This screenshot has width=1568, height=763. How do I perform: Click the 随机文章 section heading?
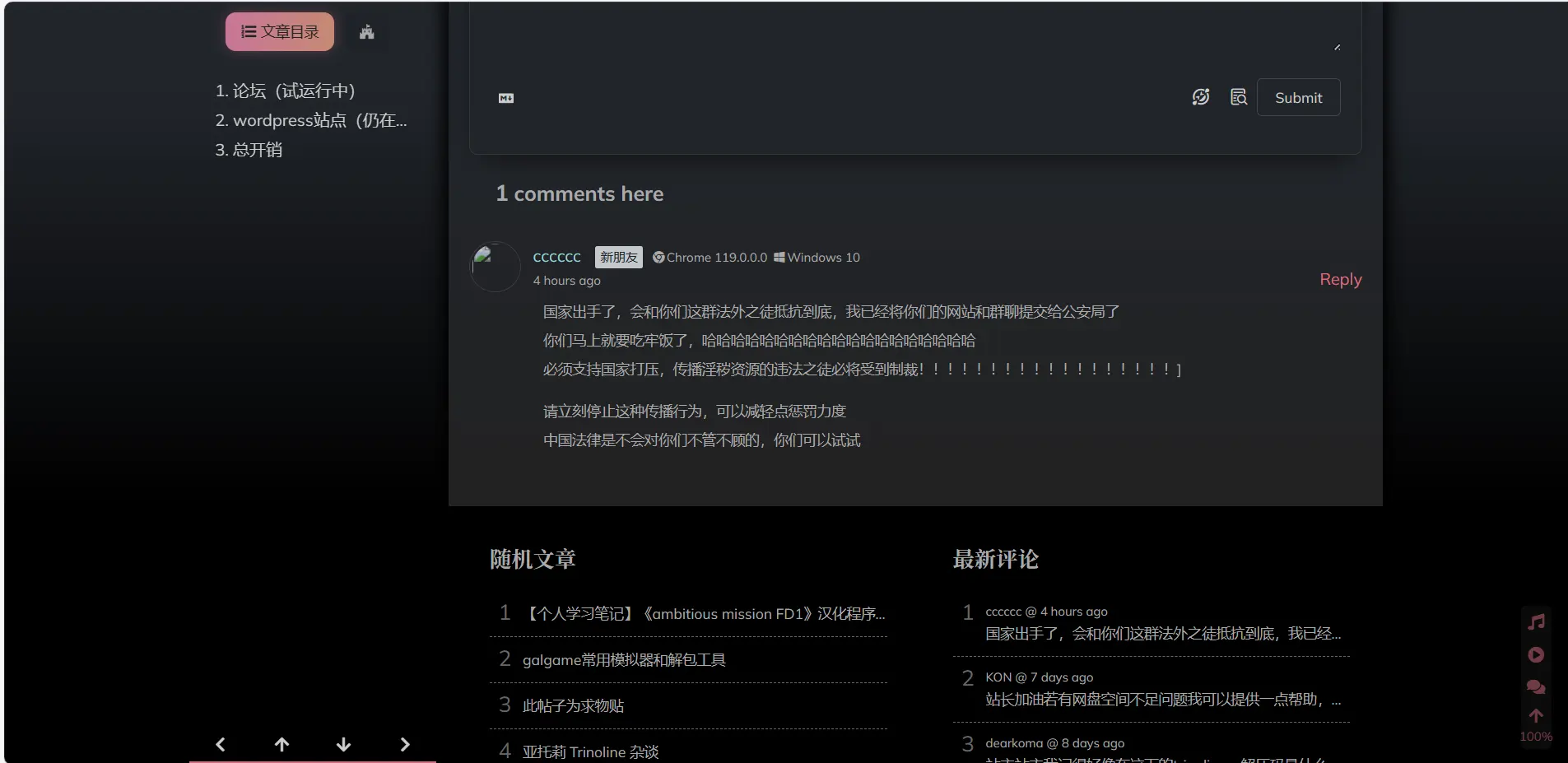tap(533, 560)
